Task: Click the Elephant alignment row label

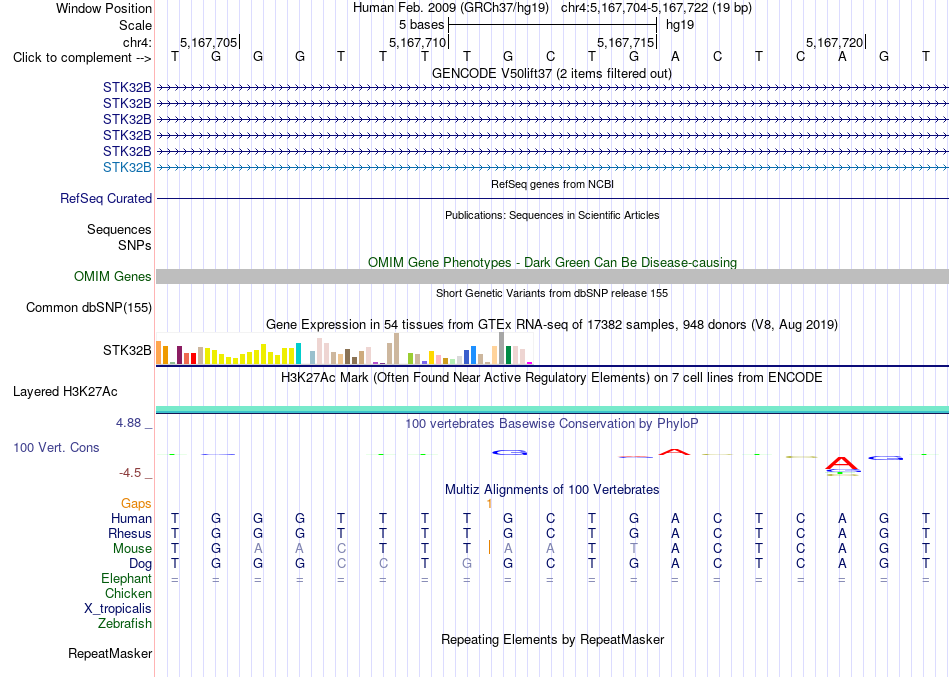Action: pos(126,578)
